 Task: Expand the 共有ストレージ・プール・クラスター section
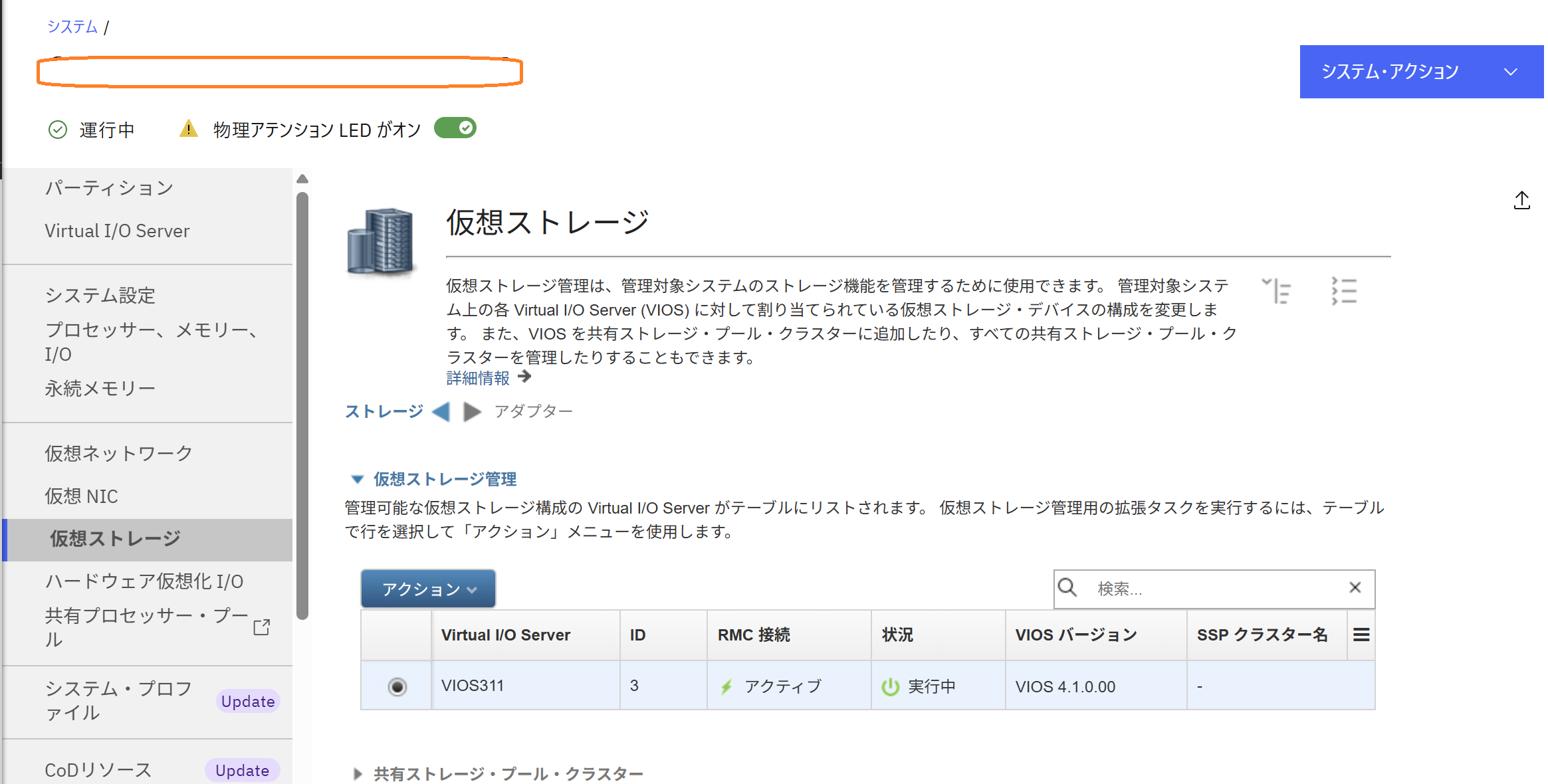[357, 773]
